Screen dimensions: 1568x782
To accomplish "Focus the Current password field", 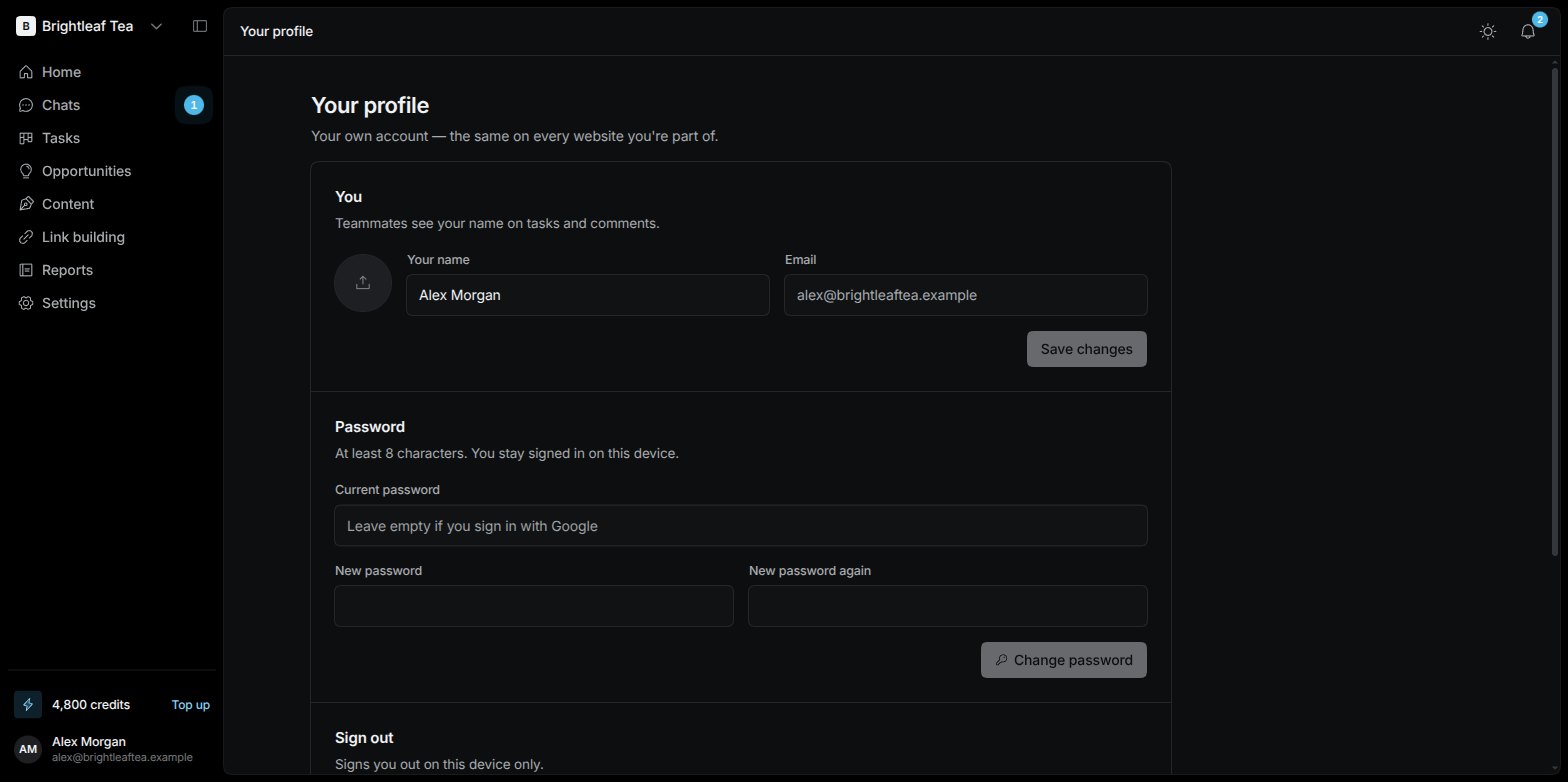I will 741,526.
